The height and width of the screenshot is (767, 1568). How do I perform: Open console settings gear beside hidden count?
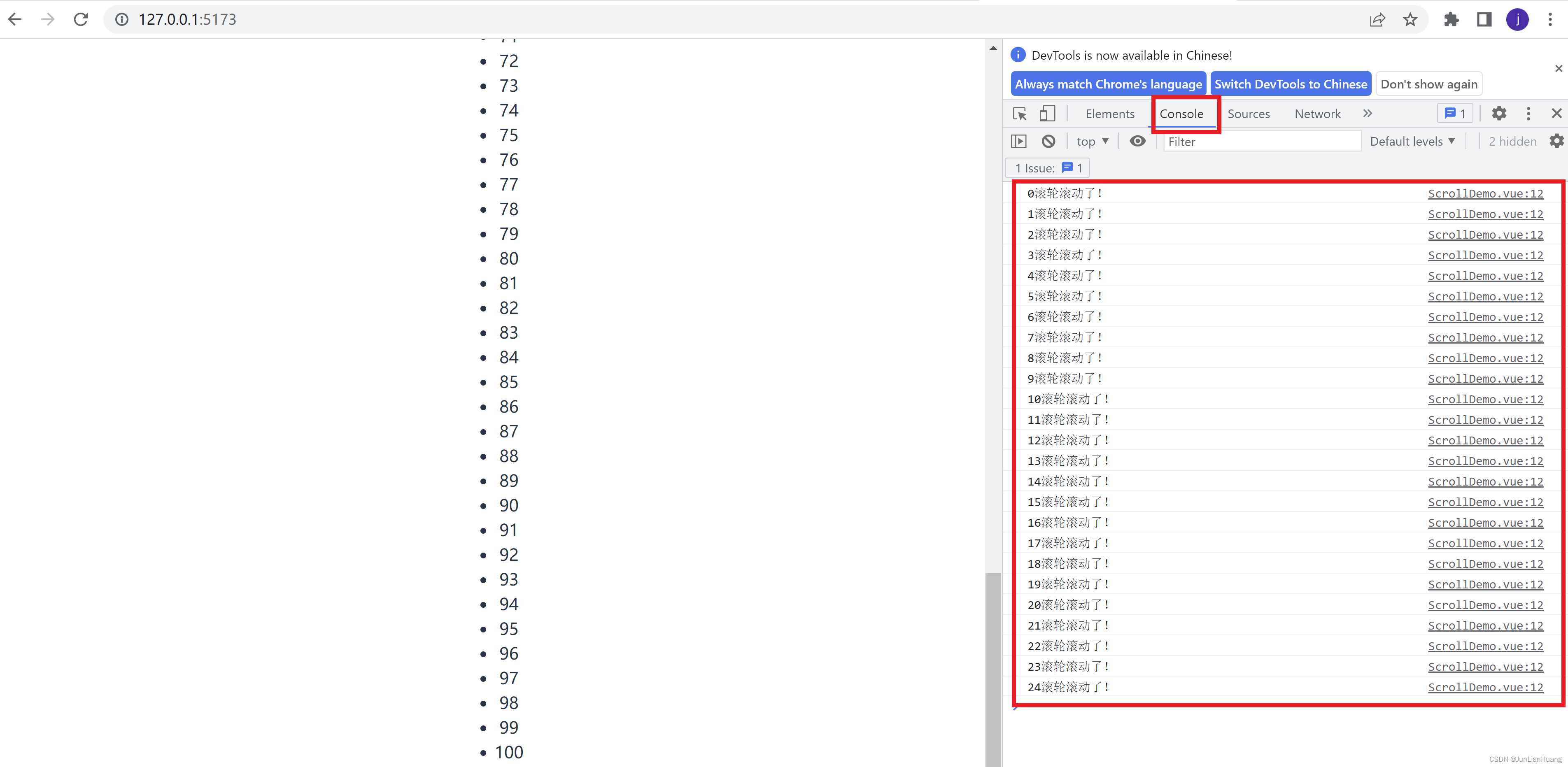pos(1556,141)
